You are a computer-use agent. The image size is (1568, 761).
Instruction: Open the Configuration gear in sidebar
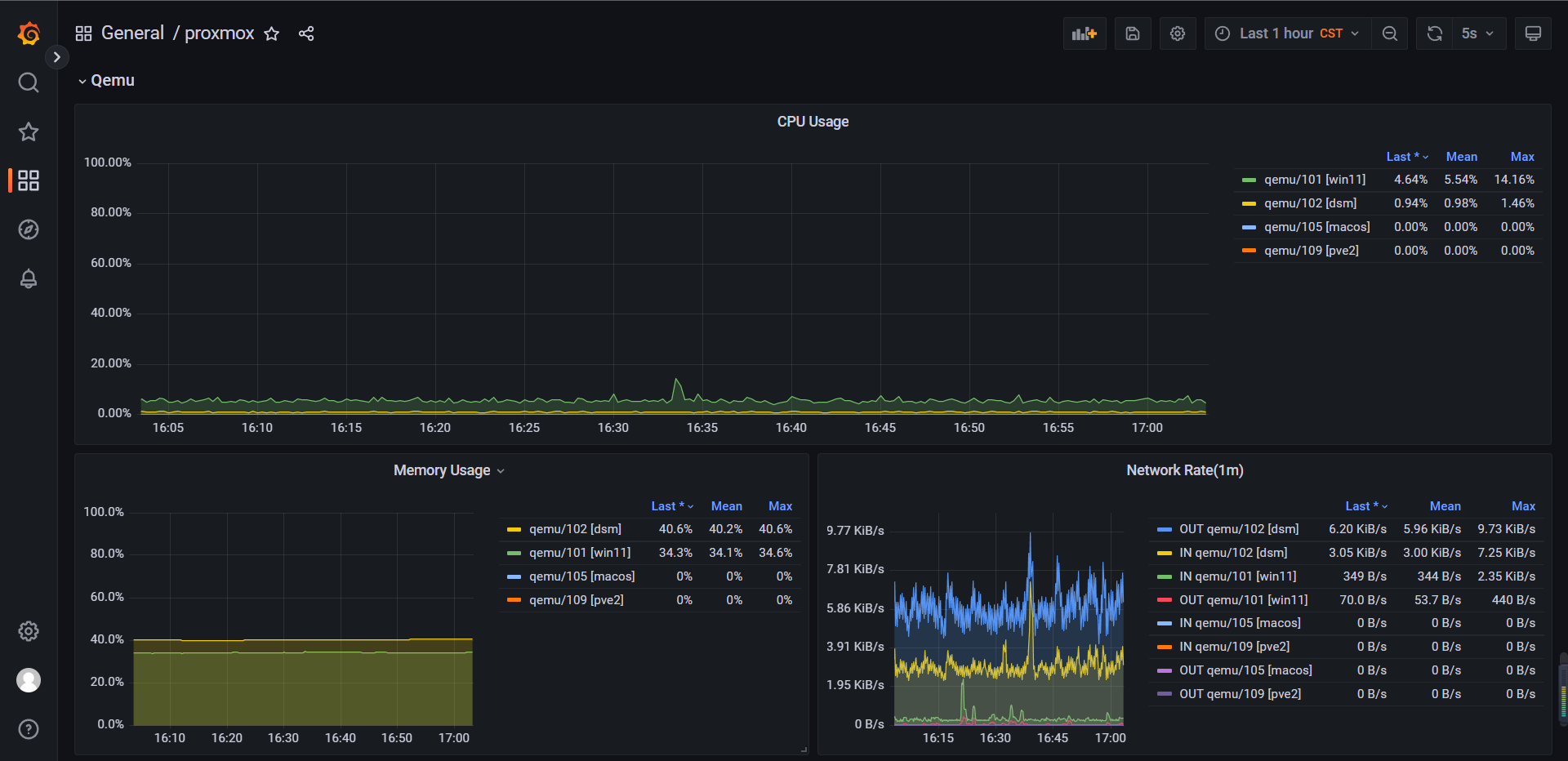coord(29,631)
